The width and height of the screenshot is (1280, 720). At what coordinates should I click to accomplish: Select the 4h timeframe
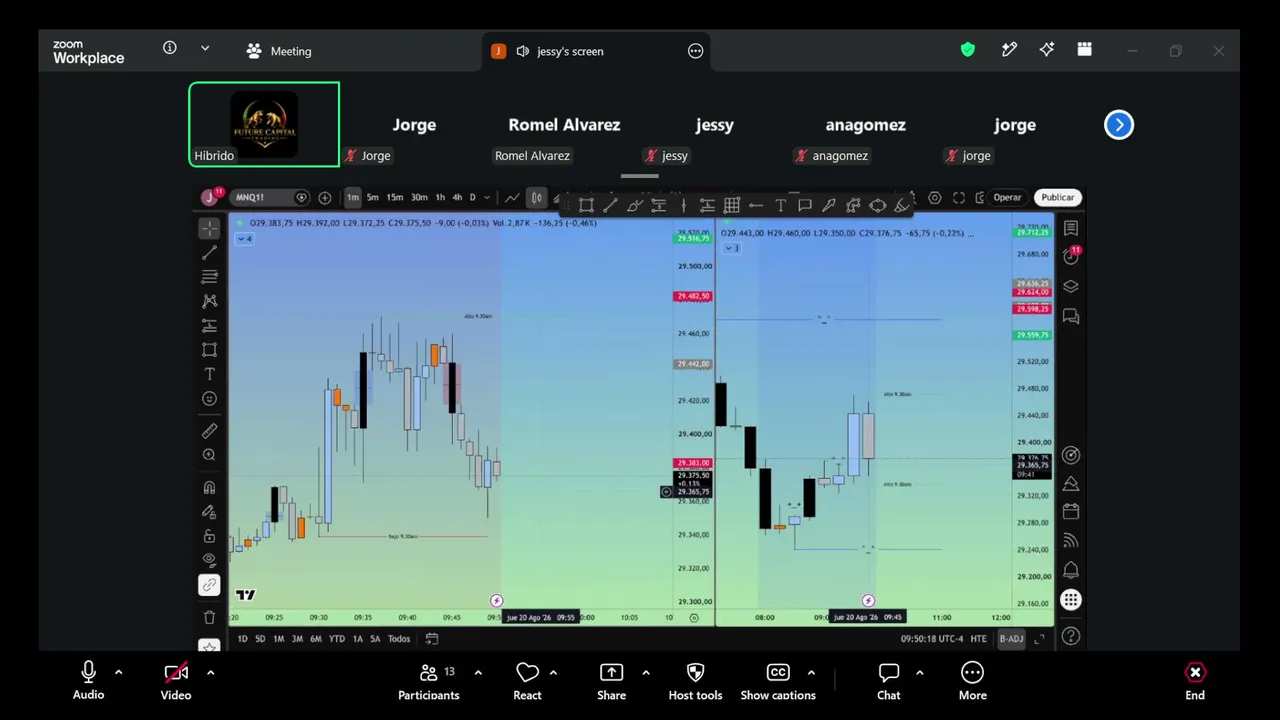457,198
